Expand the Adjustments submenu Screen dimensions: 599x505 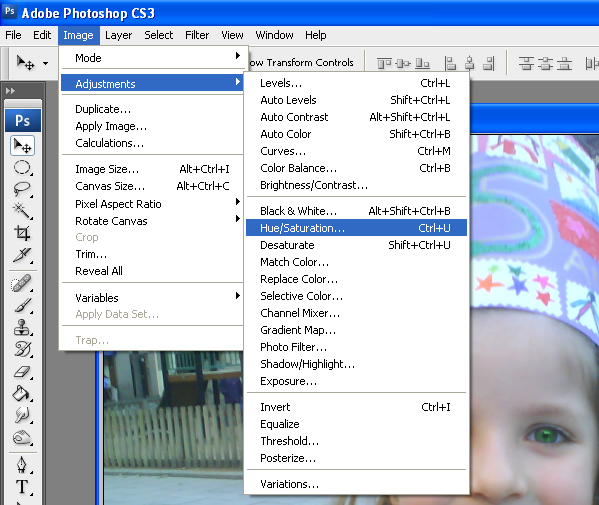point(152,83)
